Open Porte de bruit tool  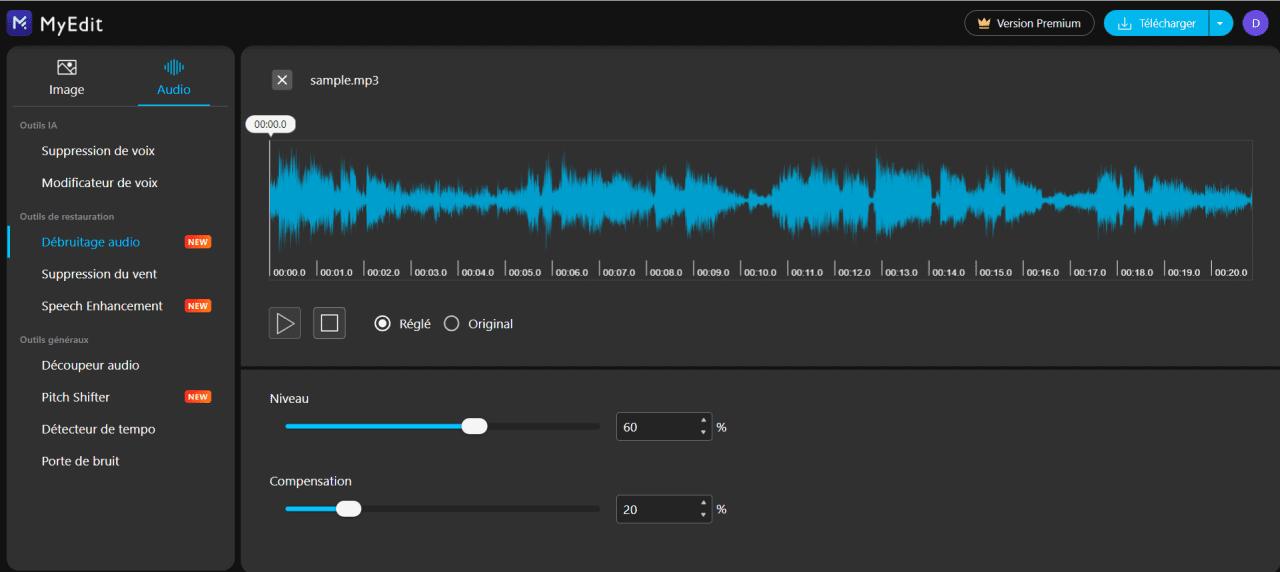coord(80,461)
